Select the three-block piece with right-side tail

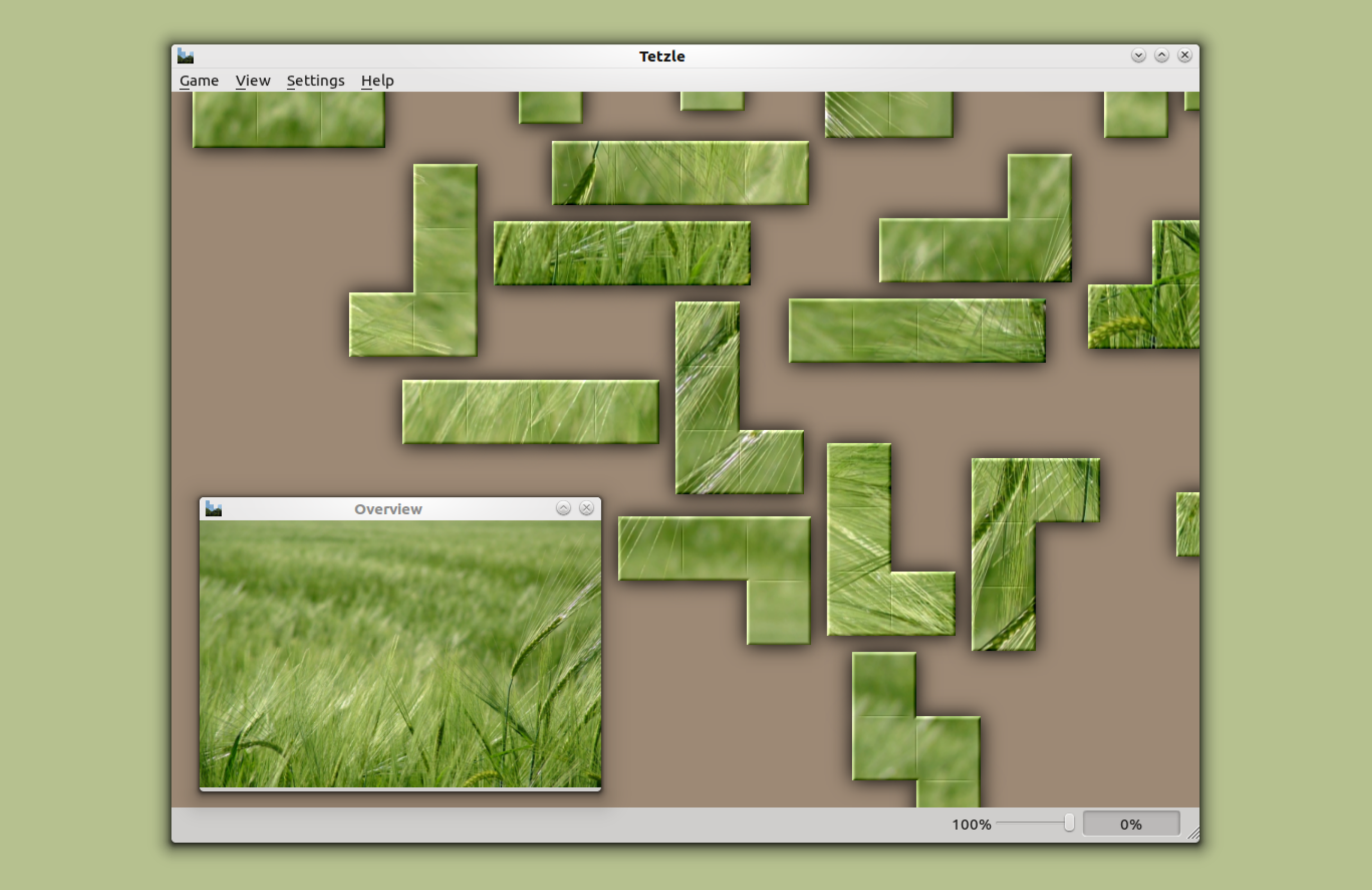click(714, 548)
